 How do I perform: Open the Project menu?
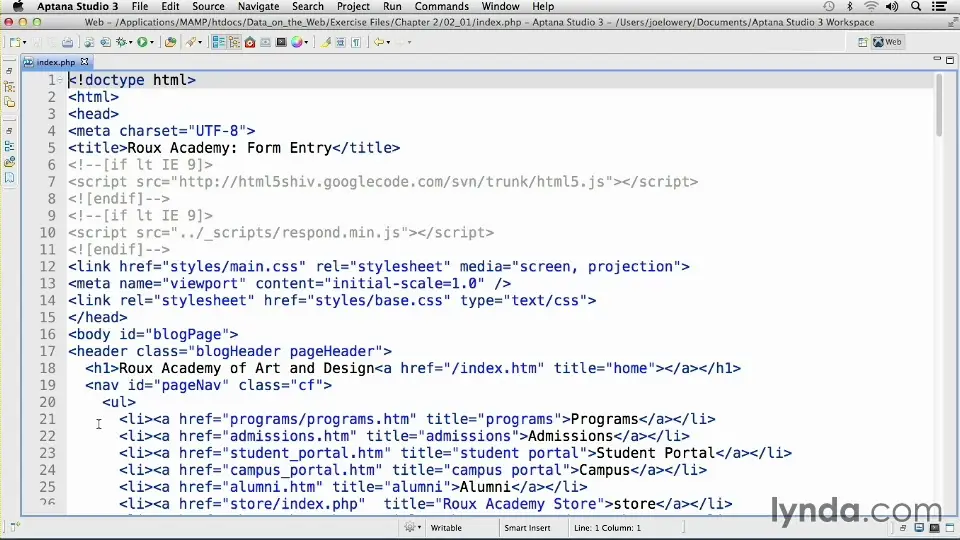(x=353, y=7)
